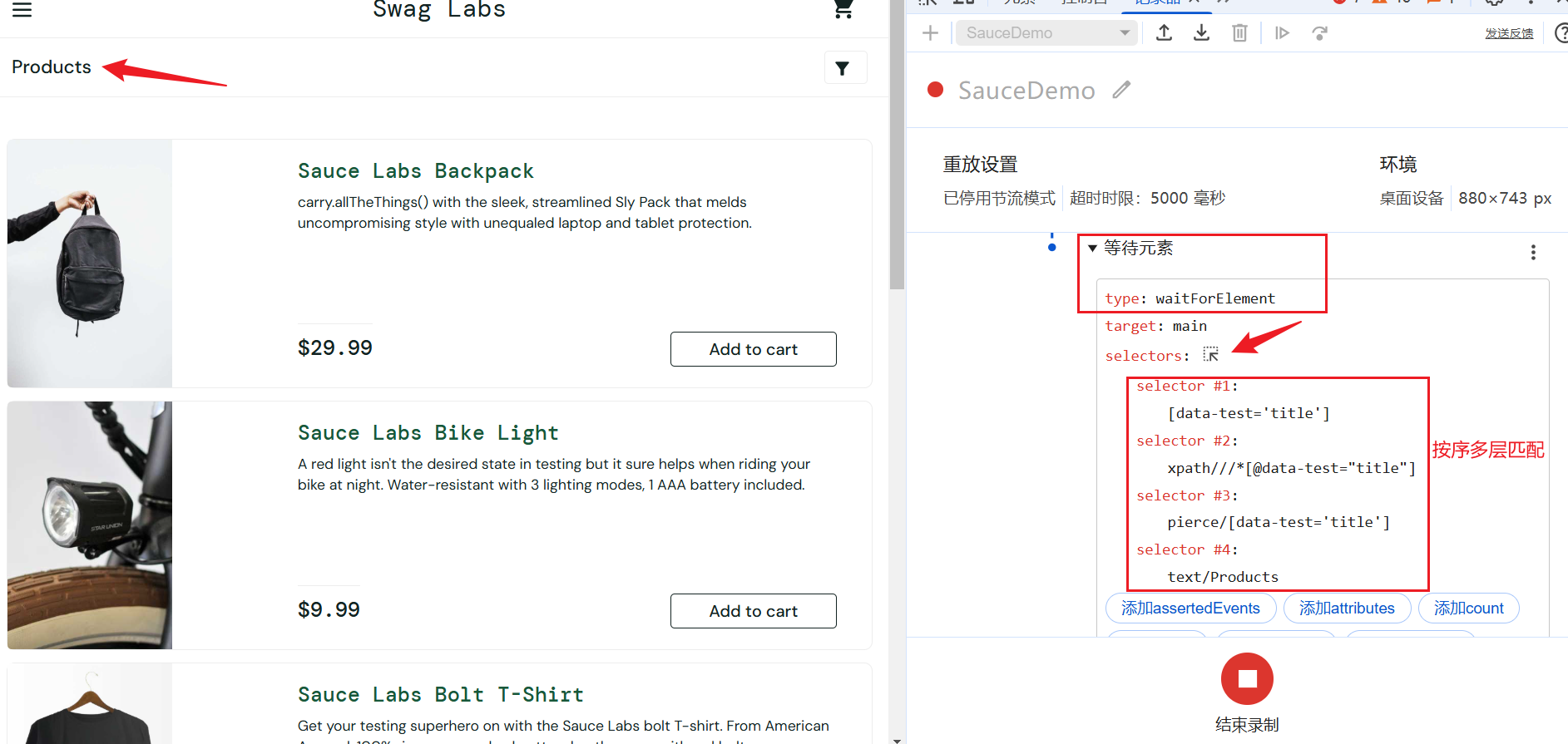Edit selector #2 xpath value
Viewport: 1568px width, 744px height.
point(1291,468)
